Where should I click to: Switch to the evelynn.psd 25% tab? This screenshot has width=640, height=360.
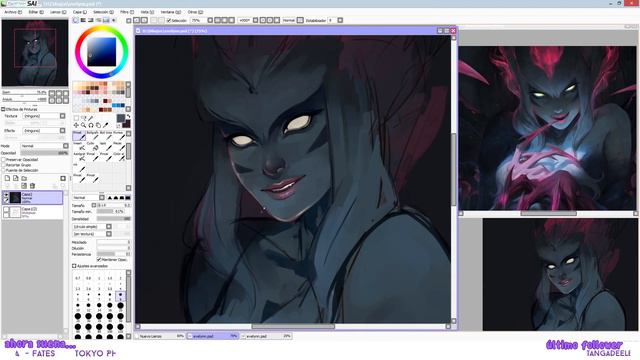(267, 336)
